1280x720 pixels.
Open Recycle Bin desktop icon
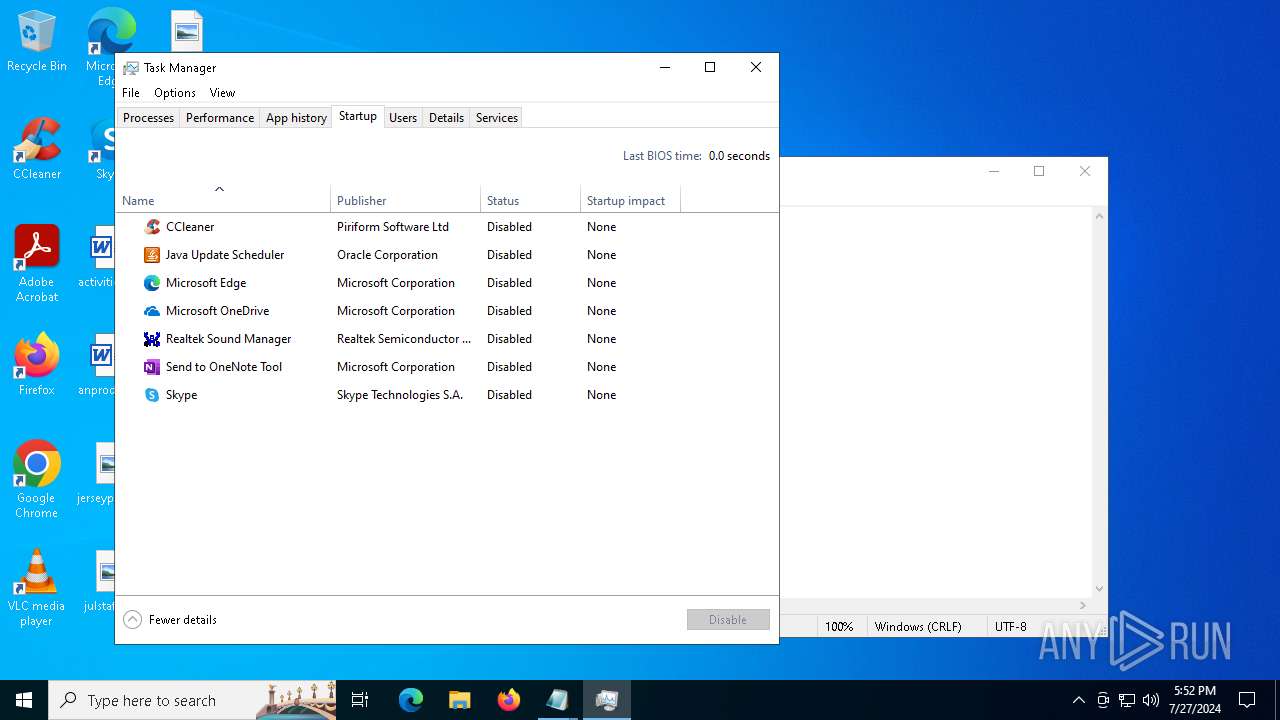[37, 42]
